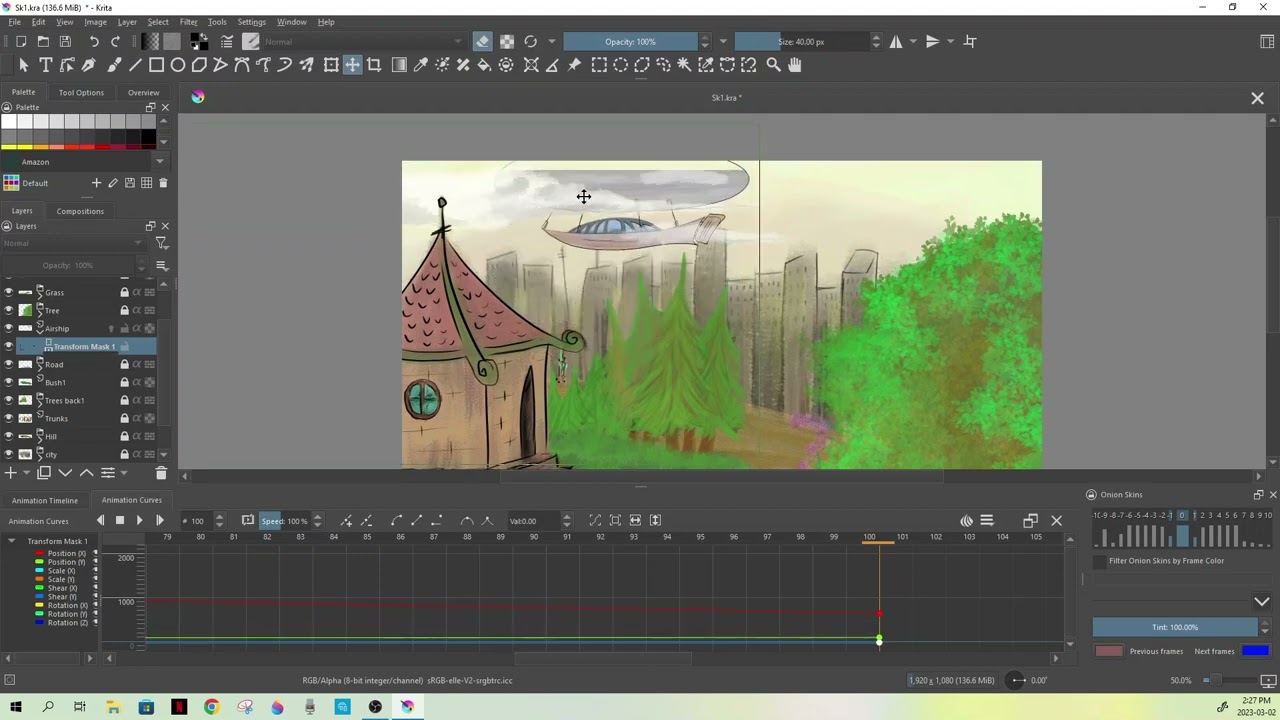Image resolution: width=1280 pixels, height=720 pixels.
Task: Delete layer using trash icon
Action: coord(161,473)
